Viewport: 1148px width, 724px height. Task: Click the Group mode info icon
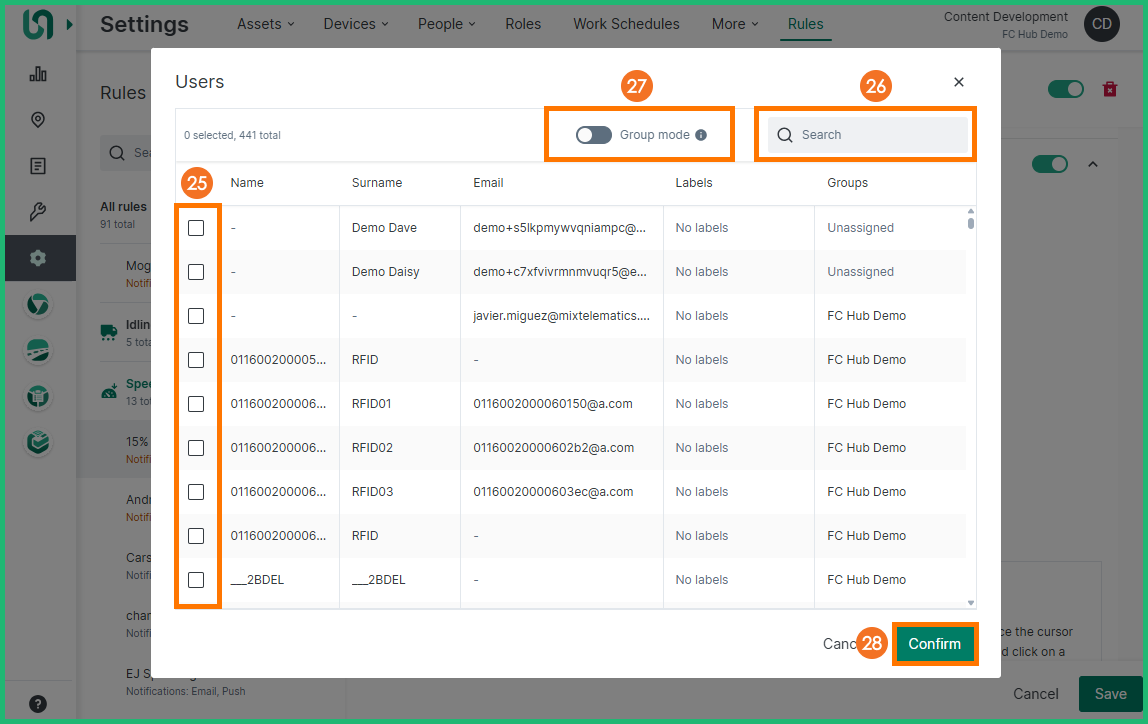701,135
